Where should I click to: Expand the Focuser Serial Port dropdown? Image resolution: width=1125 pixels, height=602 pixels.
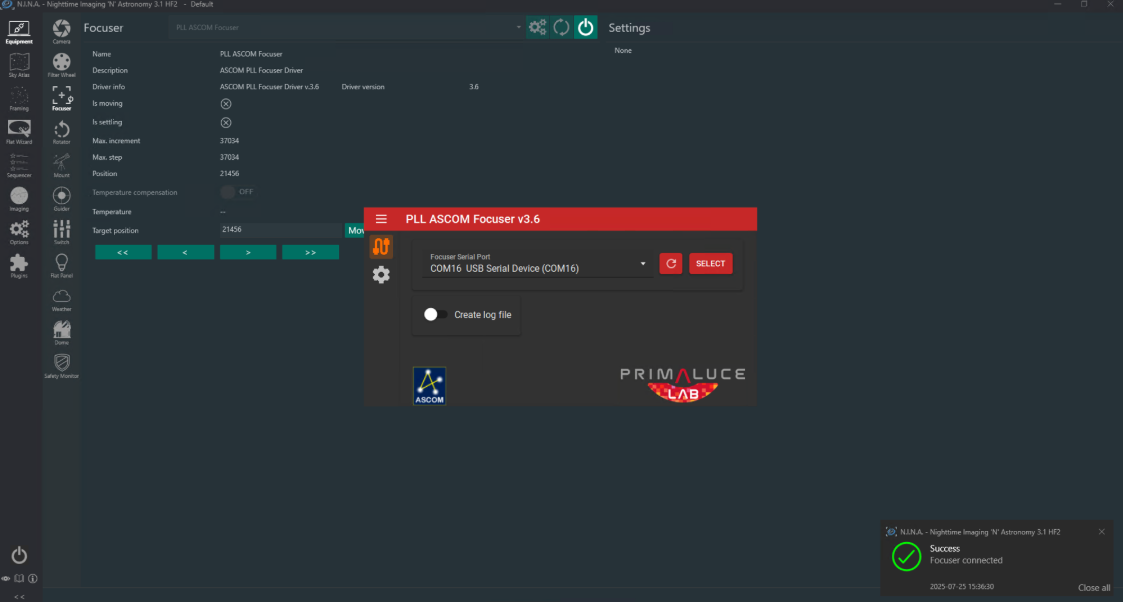tap(537, 263)
